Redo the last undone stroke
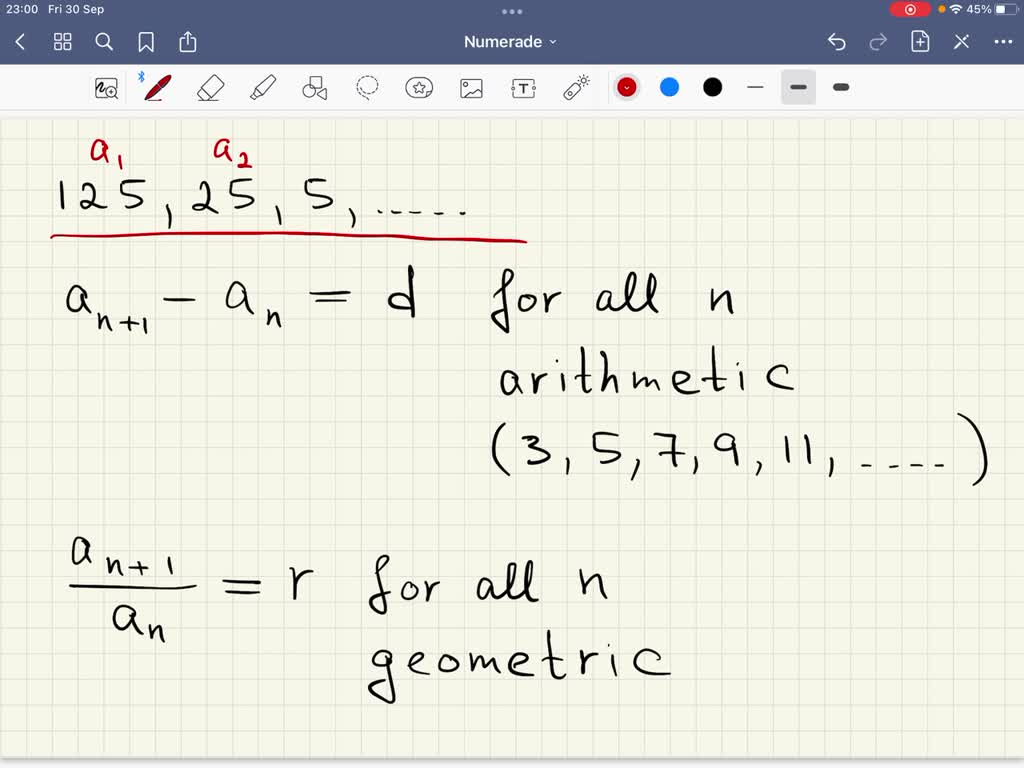Viewport: 1024px width, 768px height. [878, 42]
